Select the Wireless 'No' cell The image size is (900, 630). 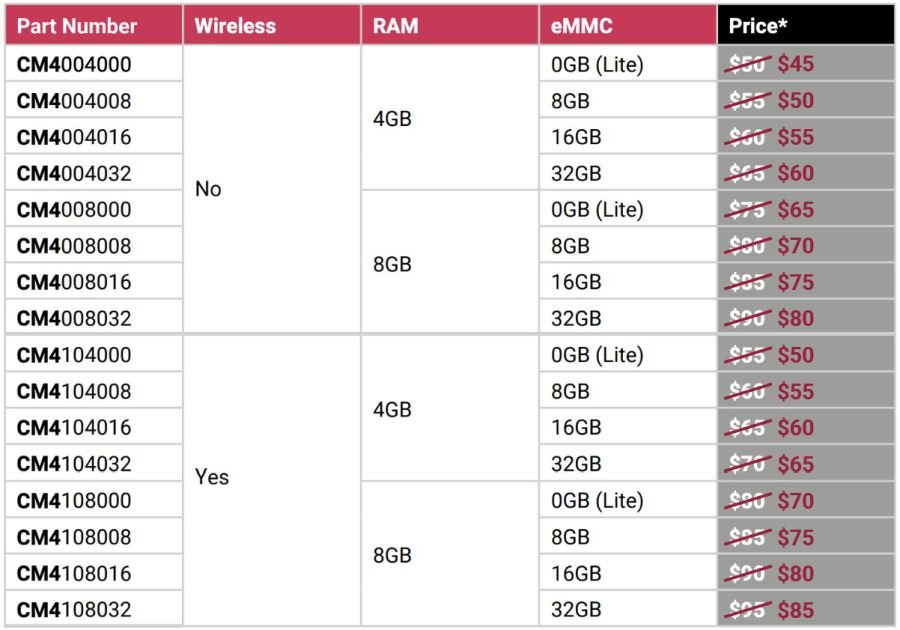[x=272, y=189]
